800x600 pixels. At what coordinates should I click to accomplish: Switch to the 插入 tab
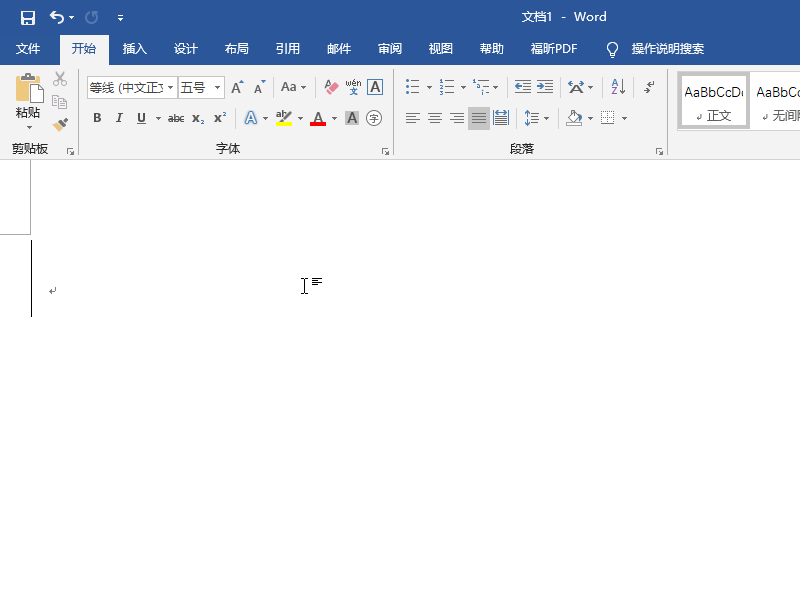[135, 49]
